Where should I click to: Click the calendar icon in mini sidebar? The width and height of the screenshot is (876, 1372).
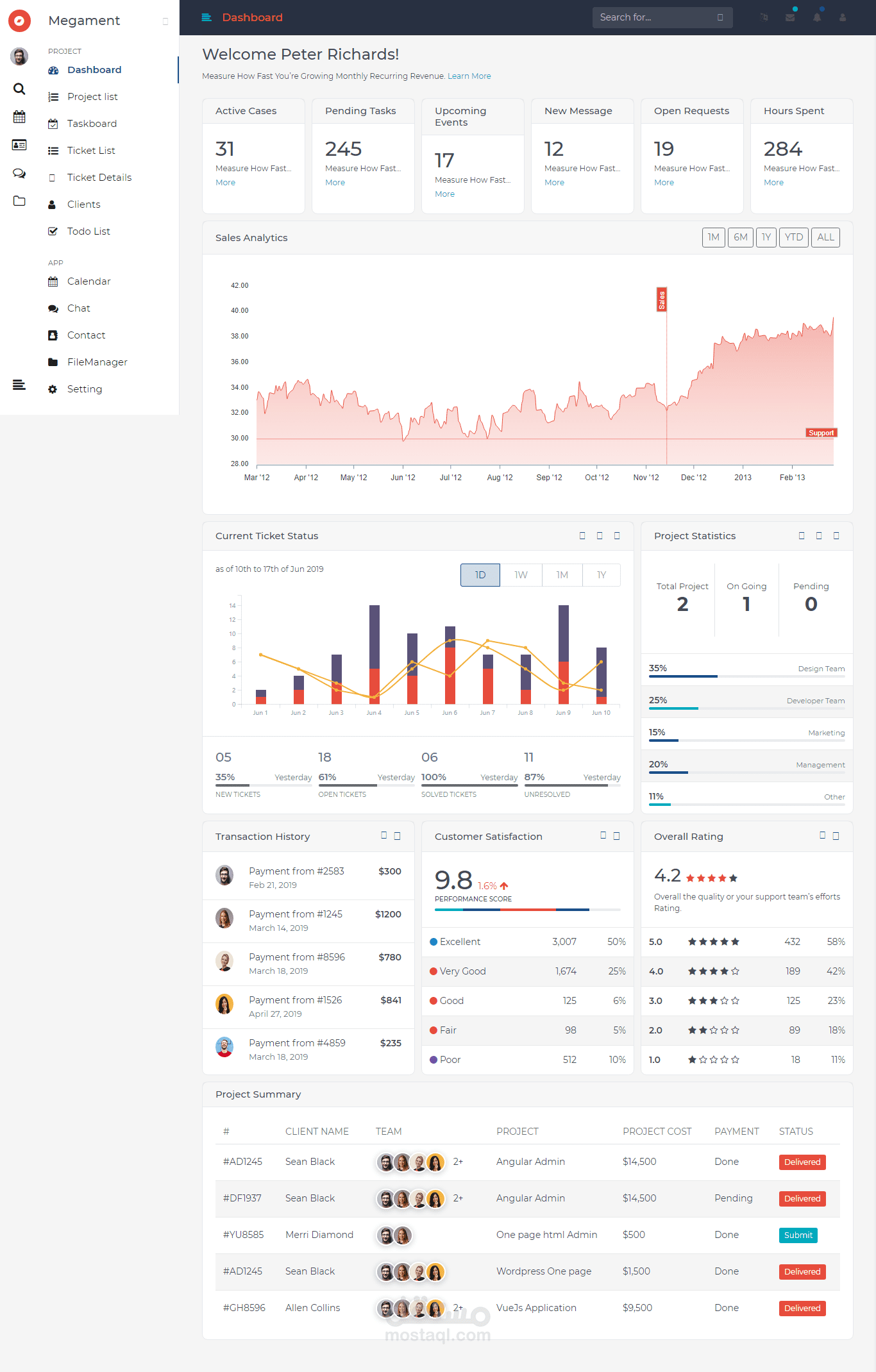(x=19, y=117)
